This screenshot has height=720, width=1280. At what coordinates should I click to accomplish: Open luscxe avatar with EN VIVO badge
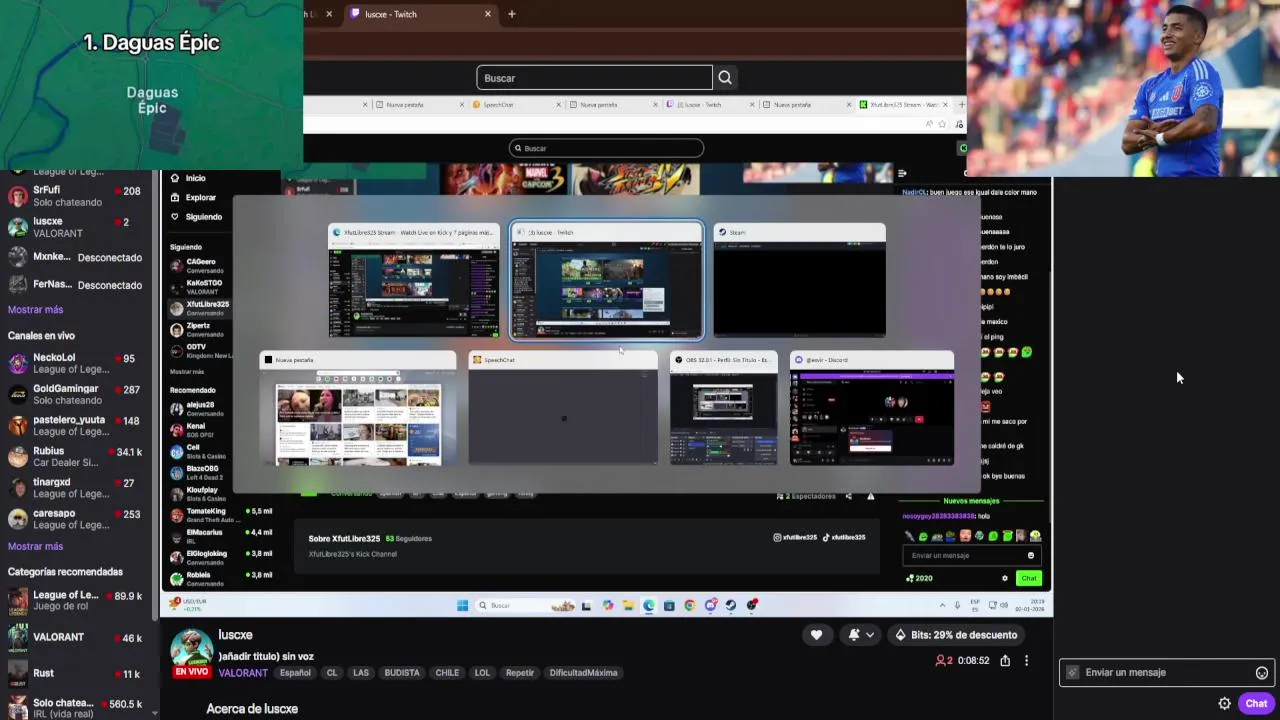pos(191,652)
